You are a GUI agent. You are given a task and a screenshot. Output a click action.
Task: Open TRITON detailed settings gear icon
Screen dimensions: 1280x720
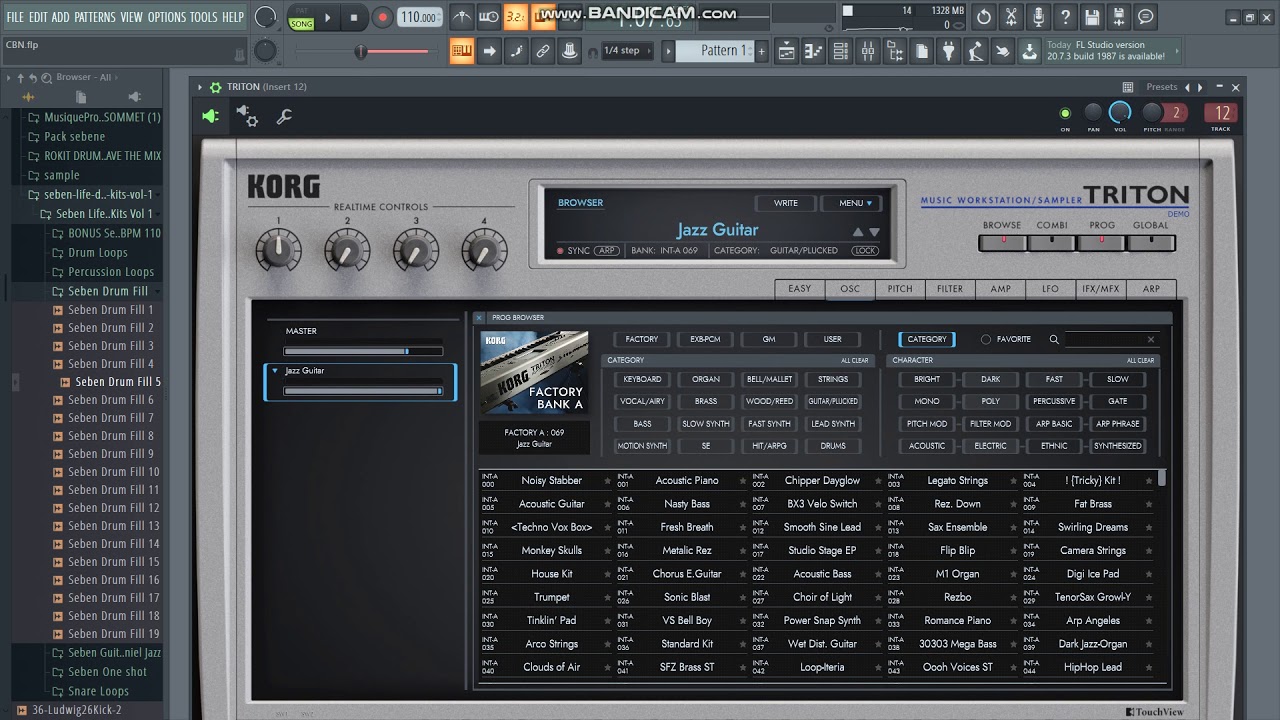click(x=247, y=117)
